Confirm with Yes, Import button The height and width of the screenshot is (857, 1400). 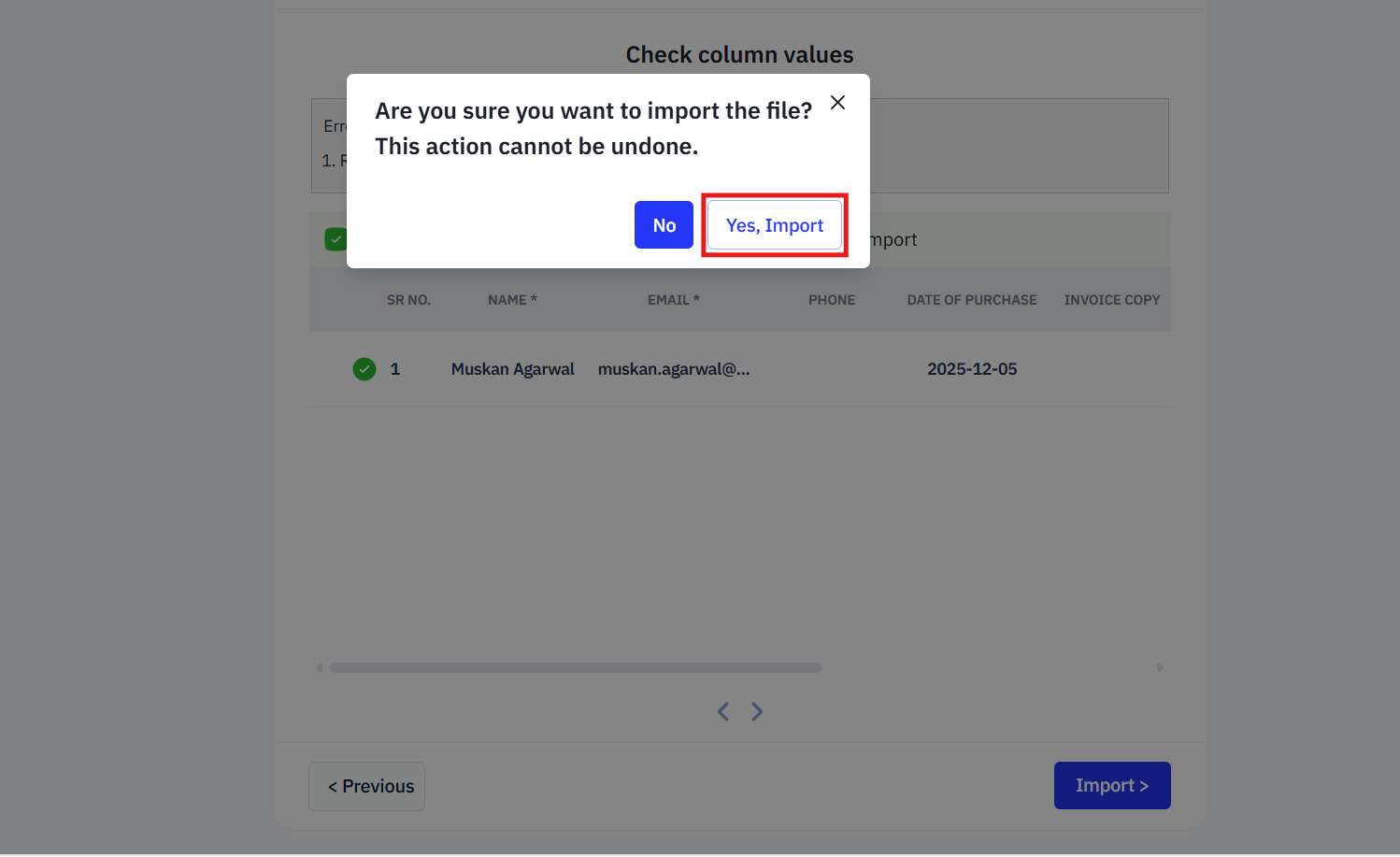774,225
